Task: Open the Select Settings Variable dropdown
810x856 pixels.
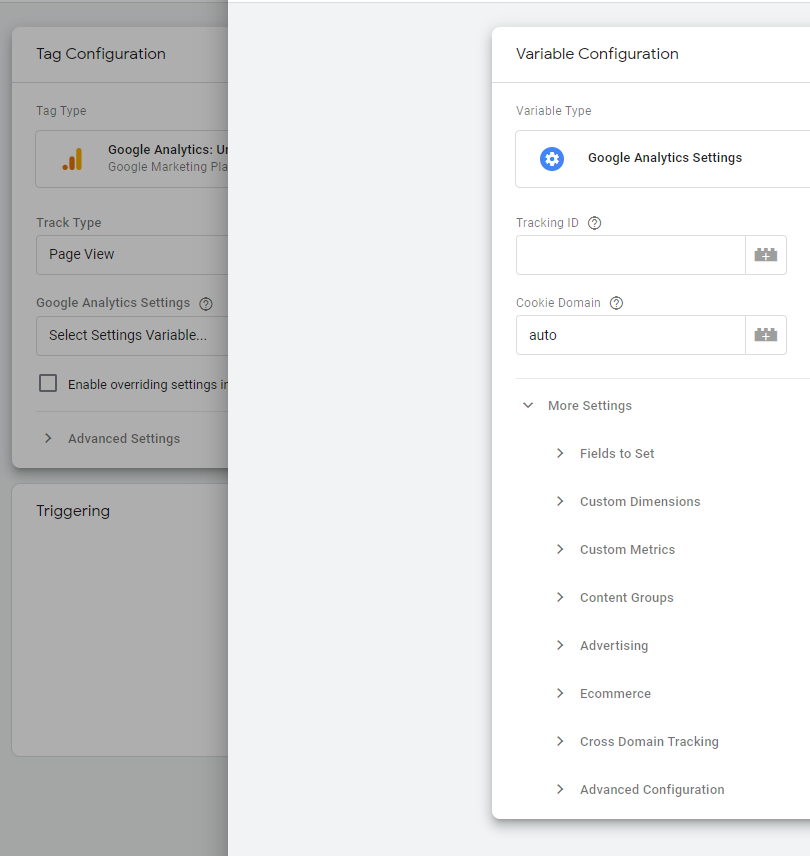Action: 132,335
